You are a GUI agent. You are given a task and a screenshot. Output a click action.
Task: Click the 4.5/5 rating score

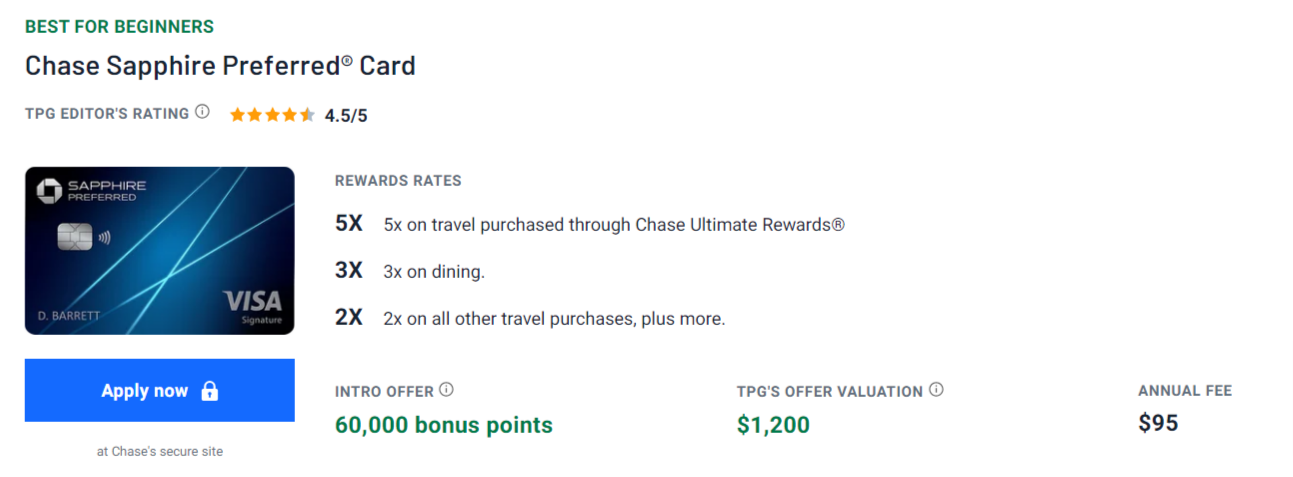346,115
